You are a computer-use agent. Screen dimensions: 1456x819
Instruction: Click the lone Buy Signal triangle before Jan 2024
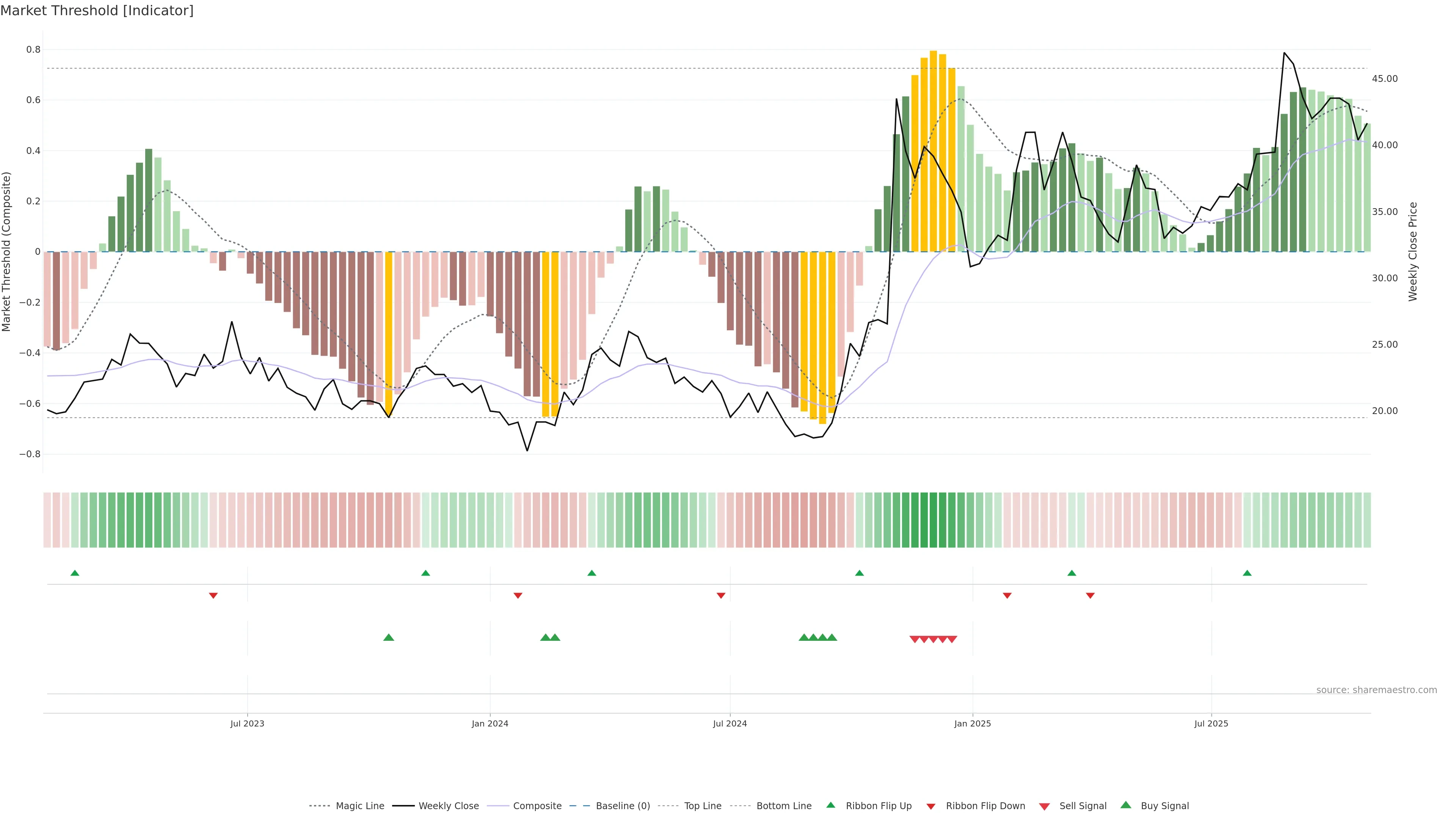388,637
